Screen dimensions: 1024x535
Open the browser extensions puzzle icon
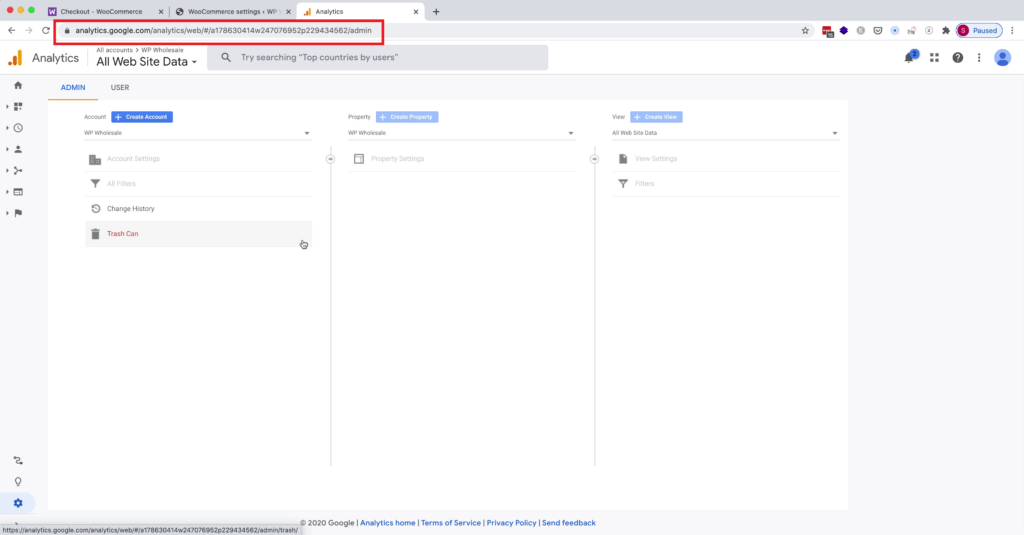pyautogui.click(x=946, y=31)
